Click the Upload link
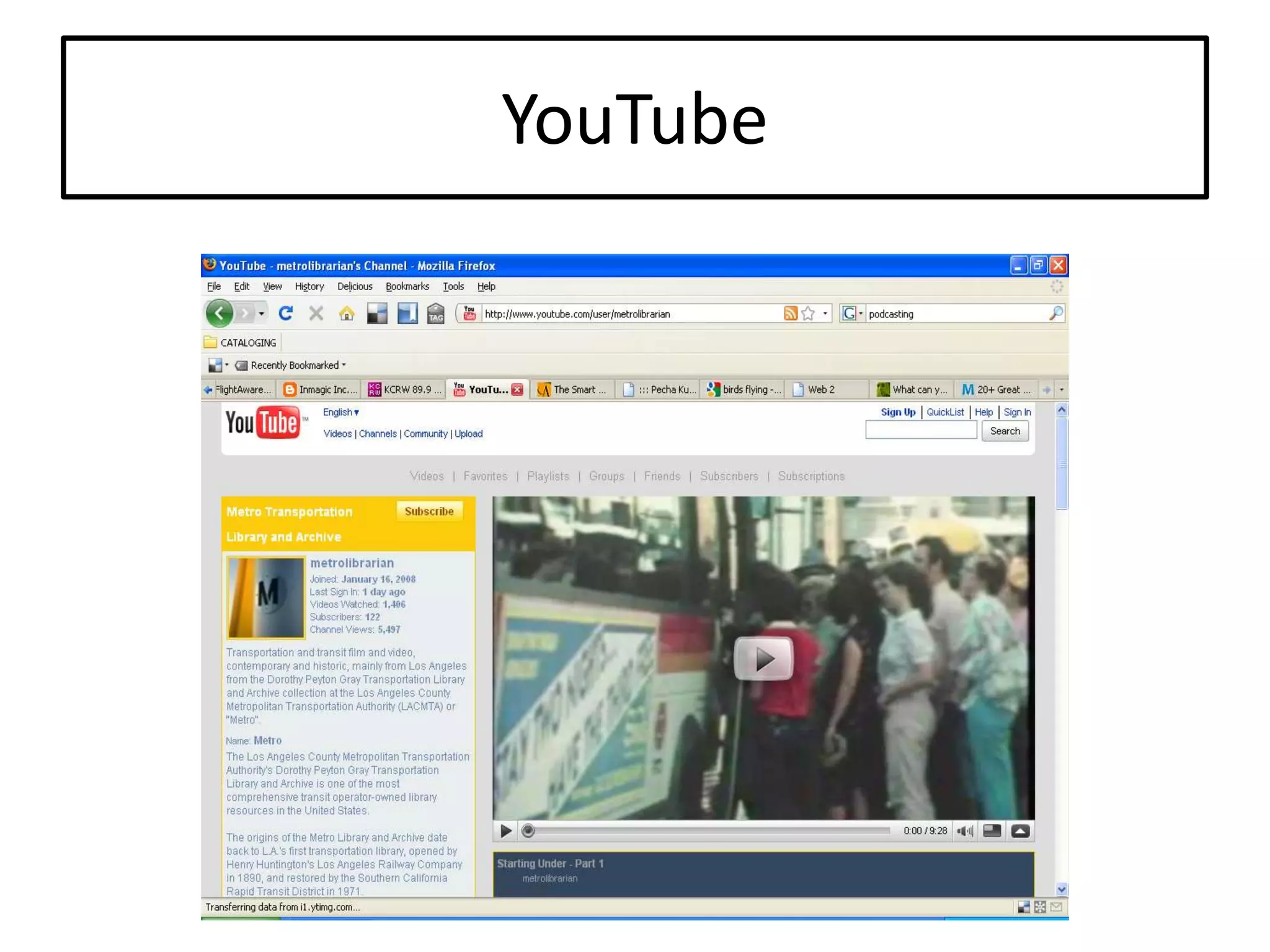 click(x=468, y=434)
